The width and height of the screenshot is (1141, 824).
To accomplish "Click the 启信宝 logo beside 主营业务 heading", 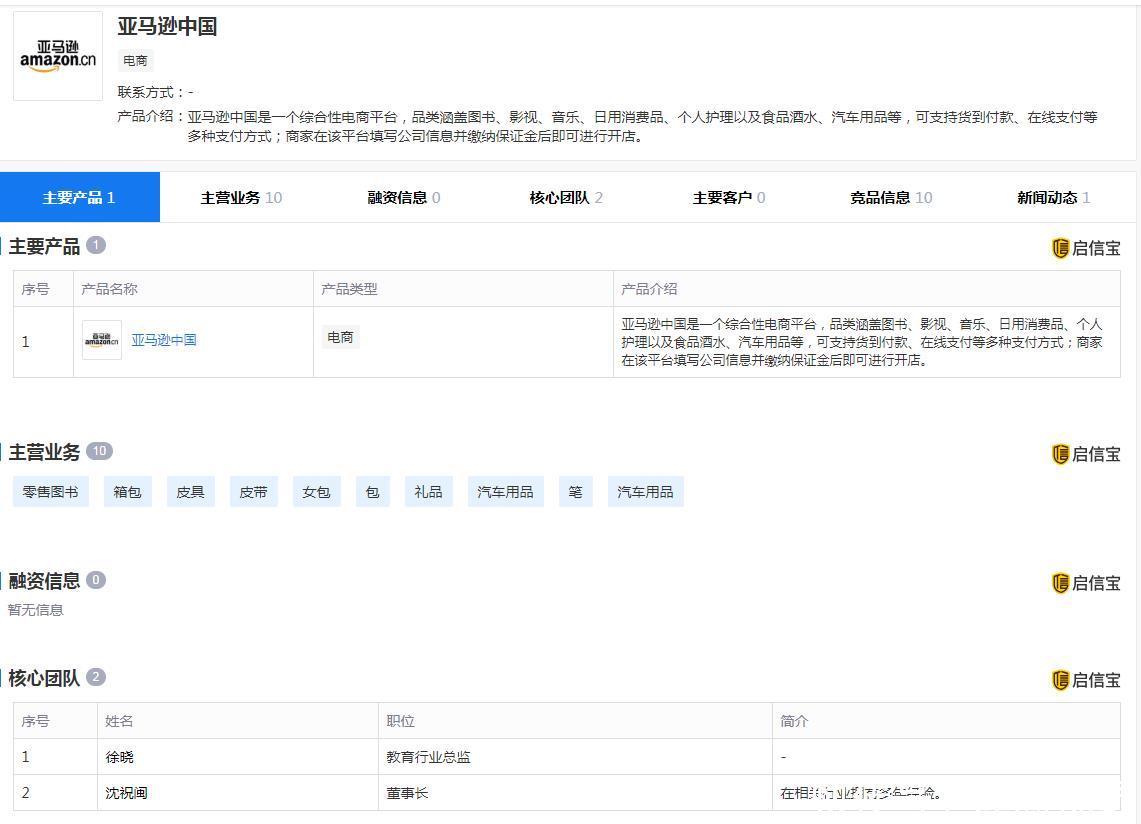I will point(1086,454).
